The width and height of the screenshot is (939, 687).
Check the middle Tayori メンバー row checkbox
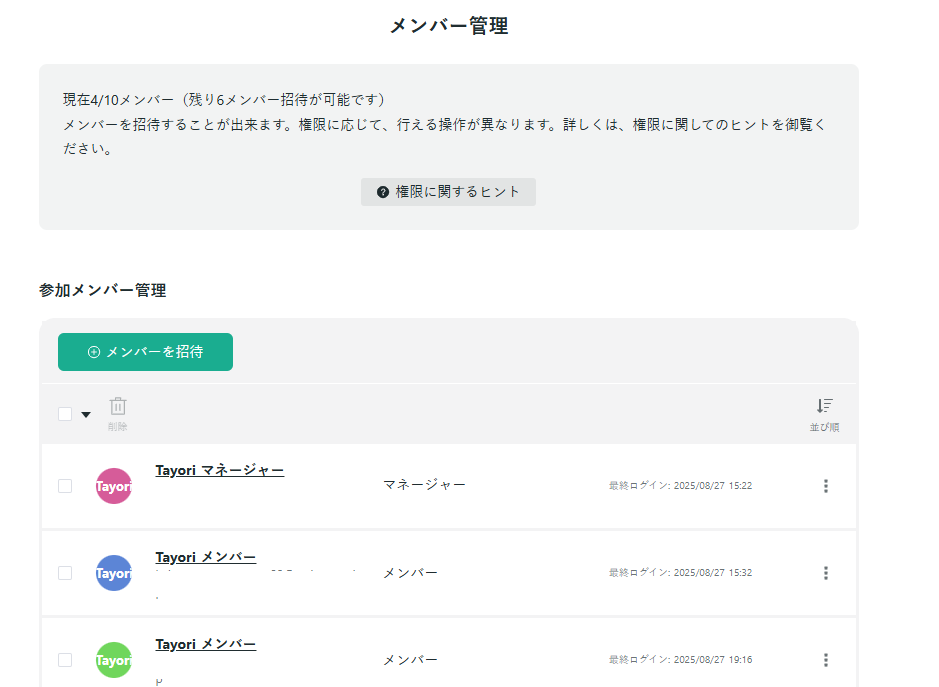pos(65,573)
